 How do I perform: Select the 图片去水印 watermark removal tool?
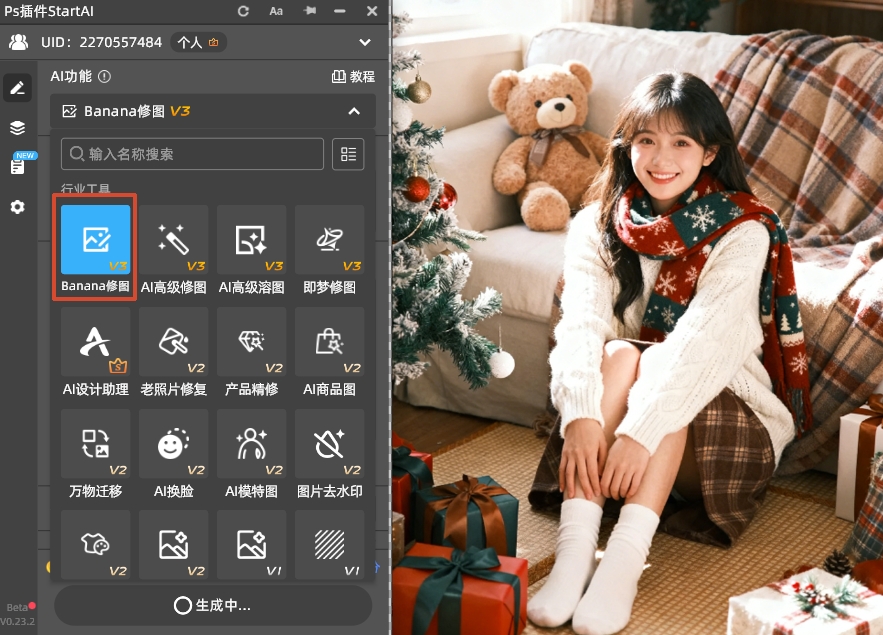click(329, 444)
